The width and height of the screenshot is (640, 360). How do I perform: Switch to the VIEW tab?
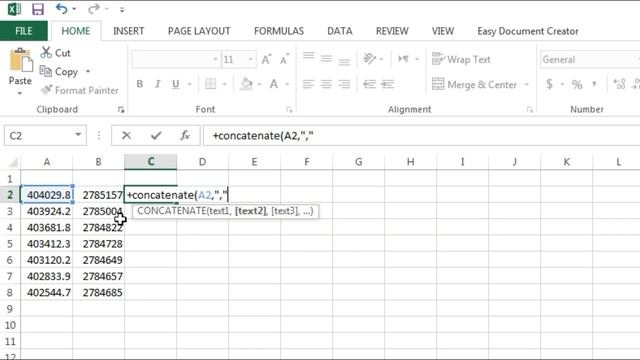point(443,31)
